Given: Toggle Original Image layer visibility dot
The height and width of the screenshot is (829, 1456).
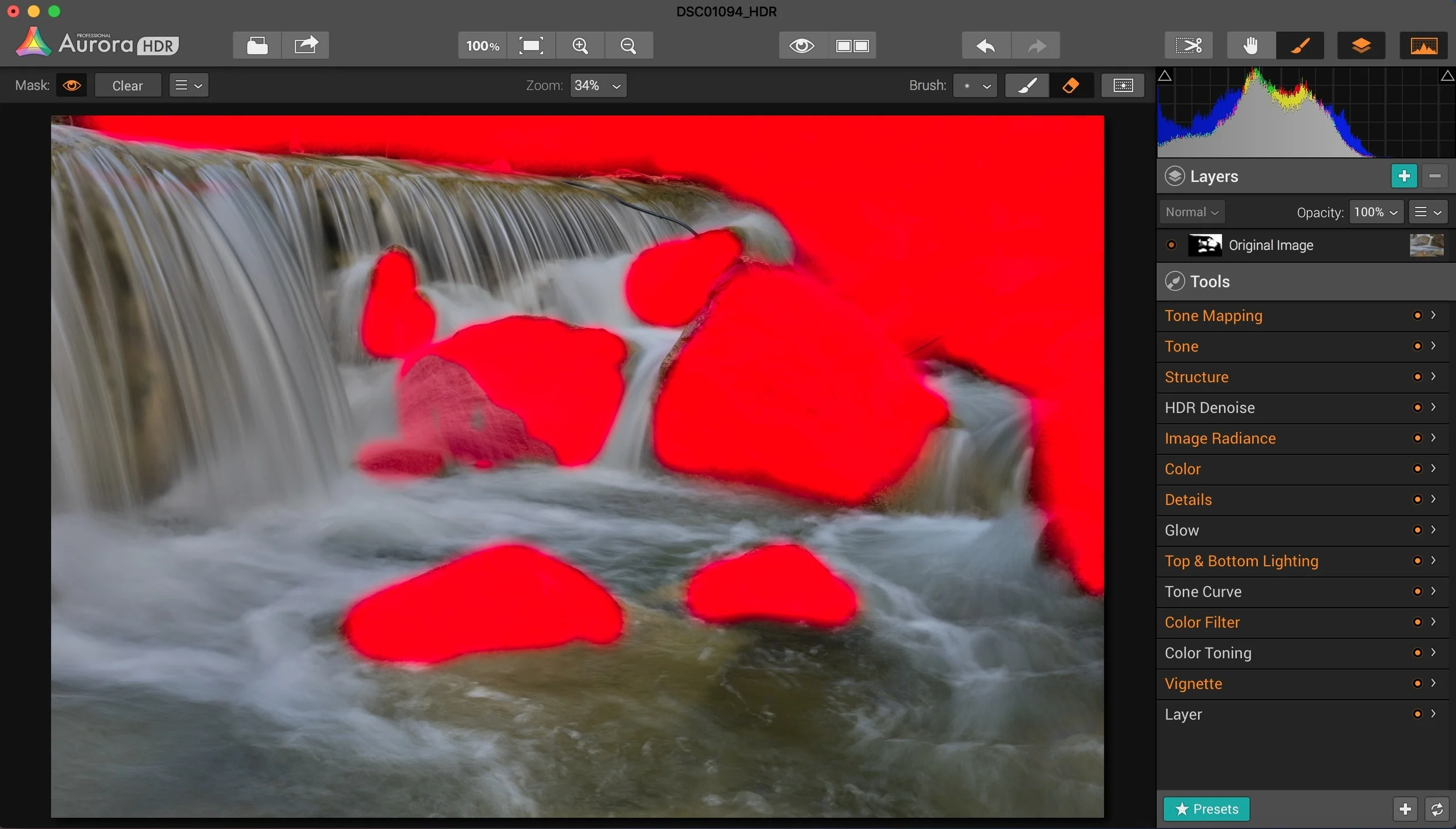Looking at the screenshot, I should point(1171,245).
